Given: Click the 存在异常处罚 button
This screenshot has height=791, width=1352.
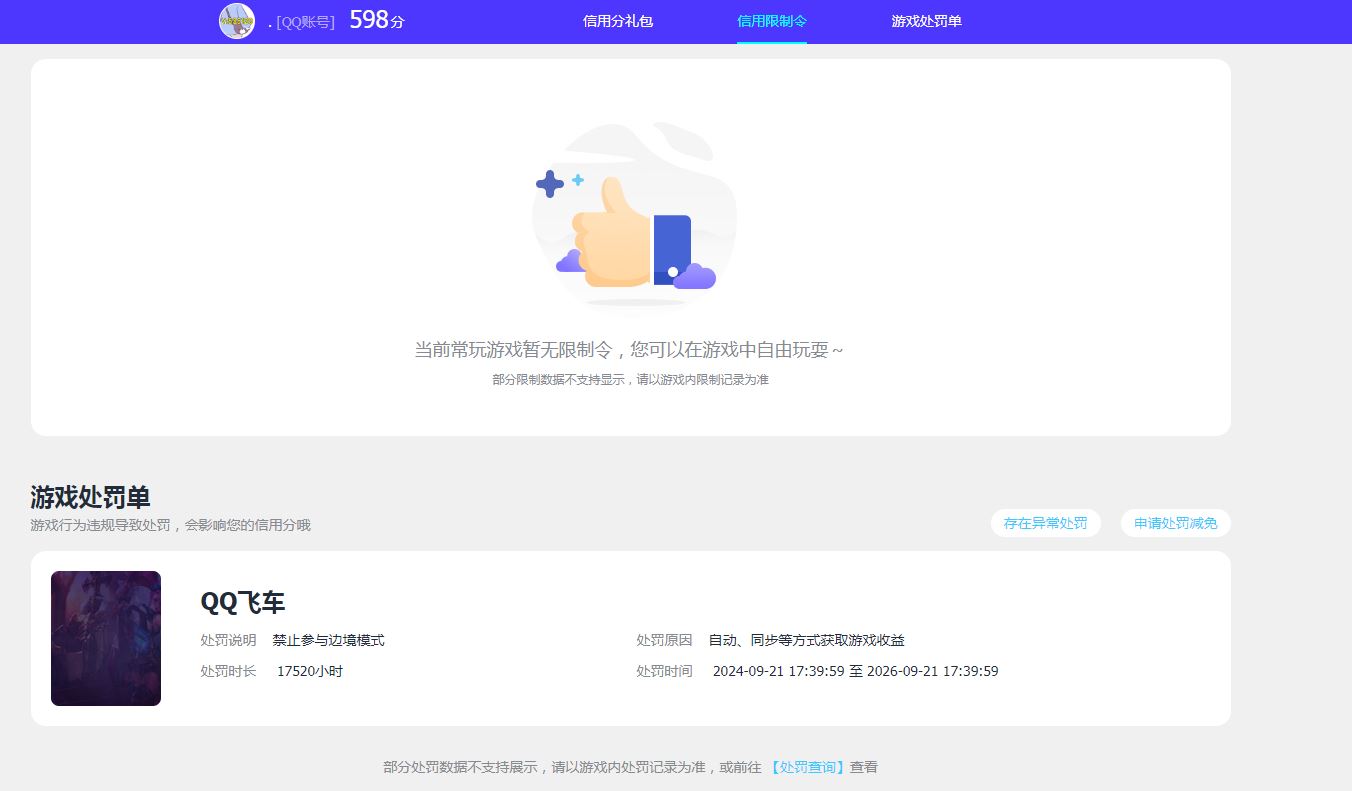Looking at the screenshot, I should 1045,522.
